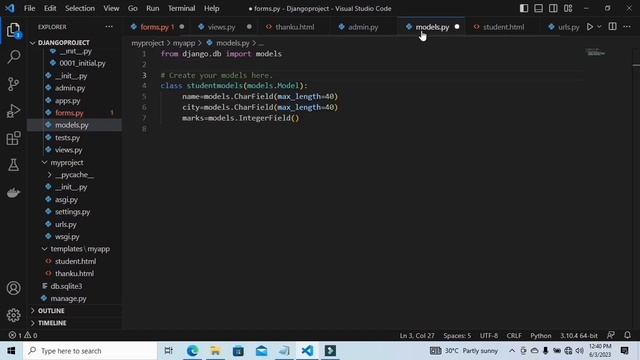The image size is (640, 360).
Task: Close the unsaved models.py tab dot
Action: click(x=457, y=27)
